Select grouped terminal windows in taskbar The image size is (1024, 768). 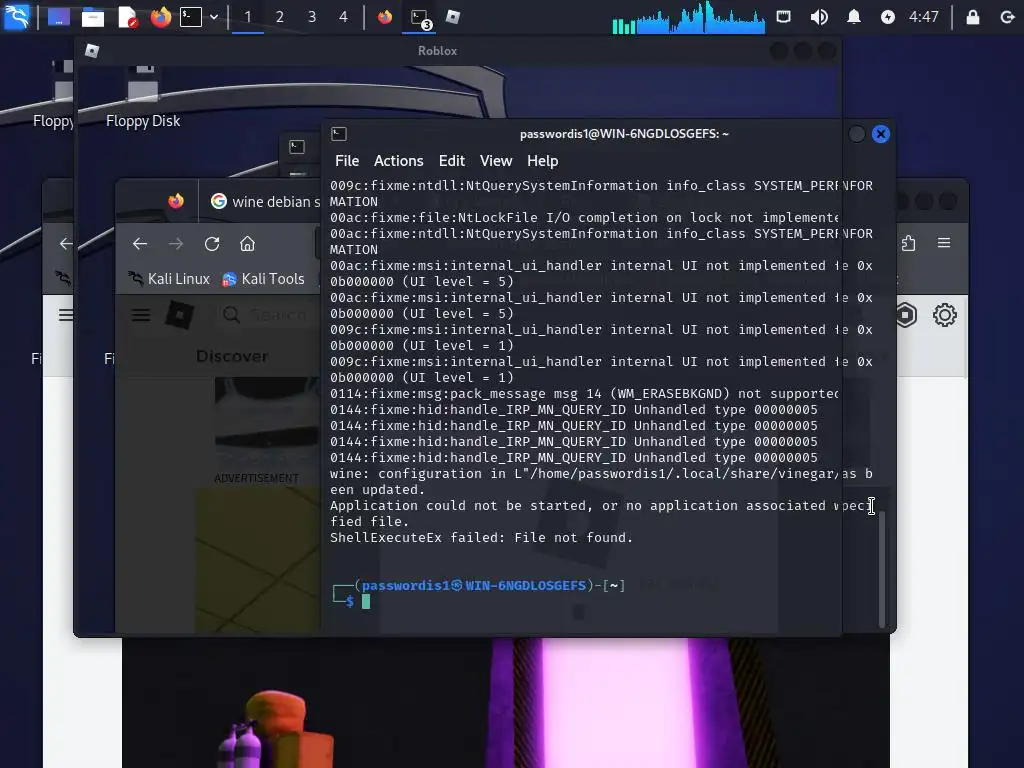point(419,18)
